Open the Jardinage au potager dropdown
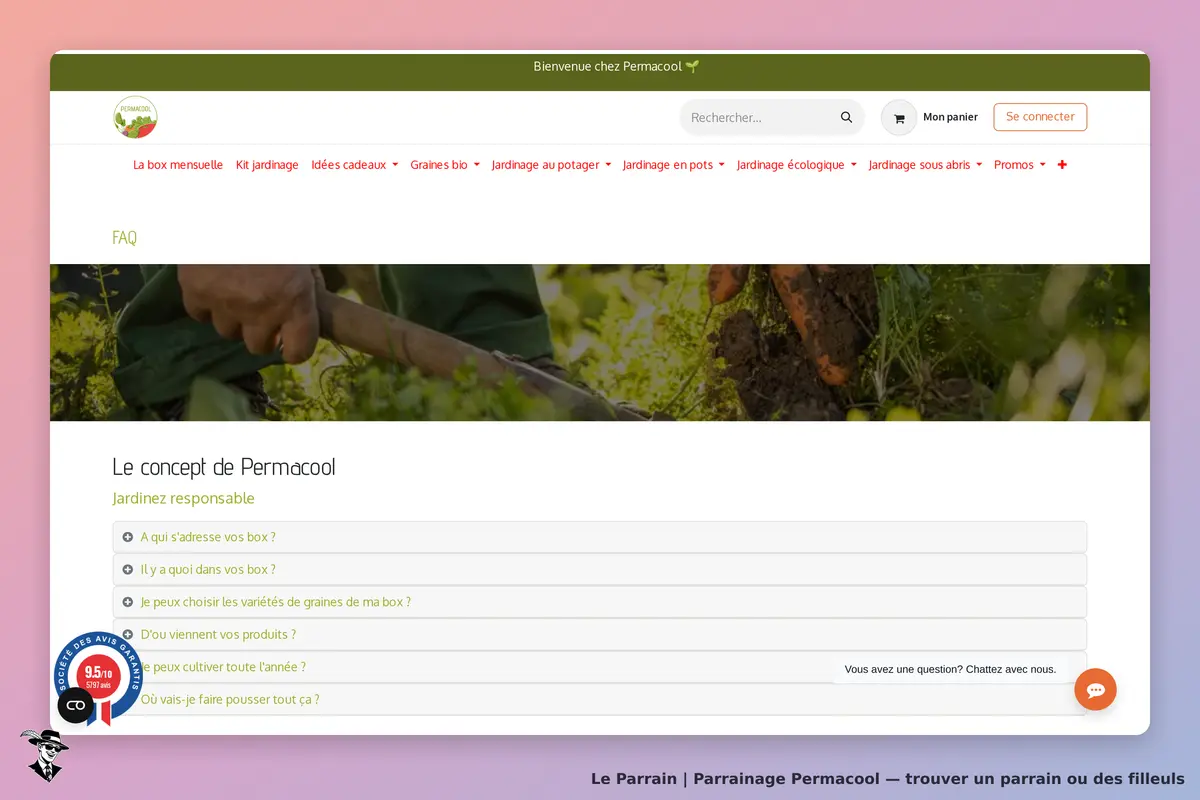Viewport: 1200px width, 800px height. point(551,165)
